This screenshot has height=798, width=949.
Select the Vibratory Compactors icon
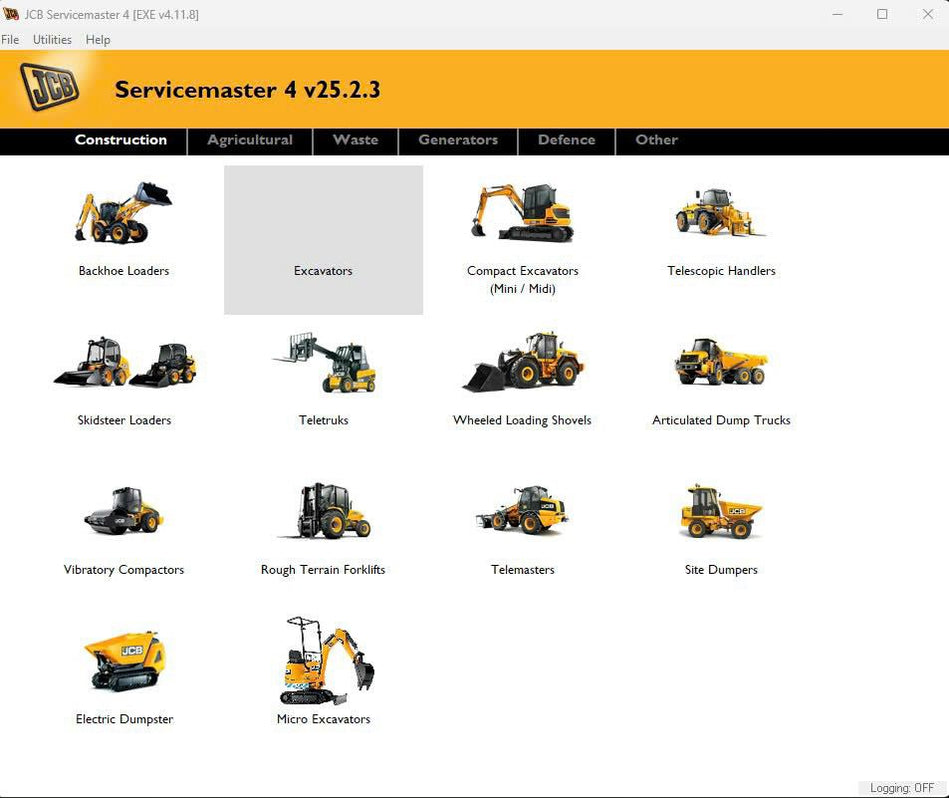tap(124, 513)
